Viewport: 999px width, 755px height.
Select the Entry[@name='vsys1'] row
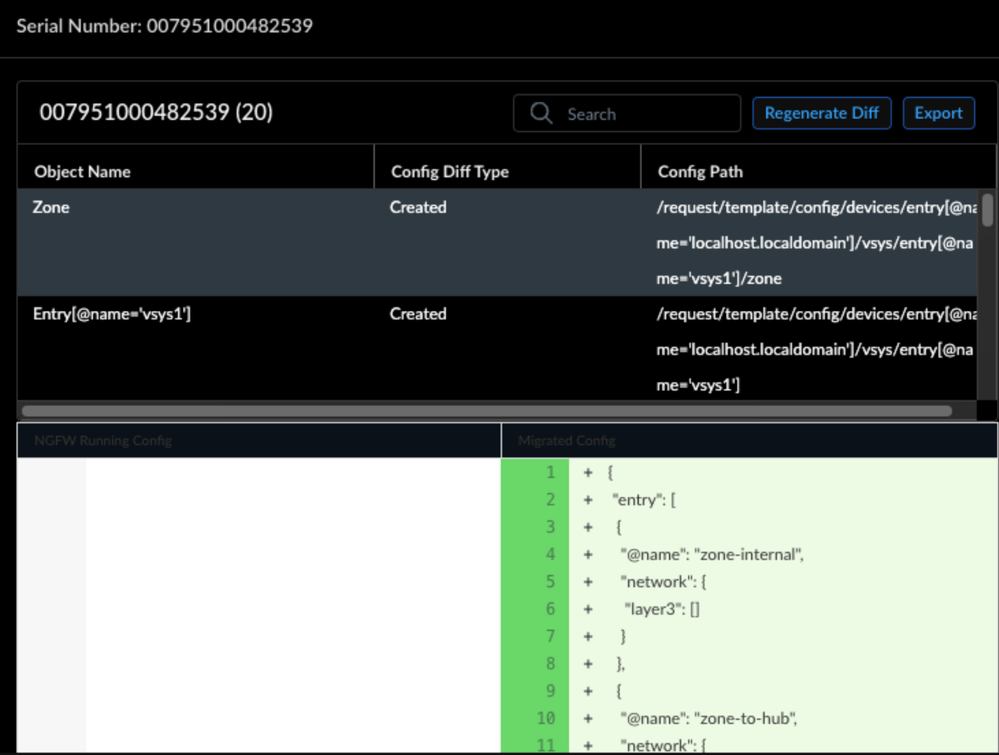point(497,349)
